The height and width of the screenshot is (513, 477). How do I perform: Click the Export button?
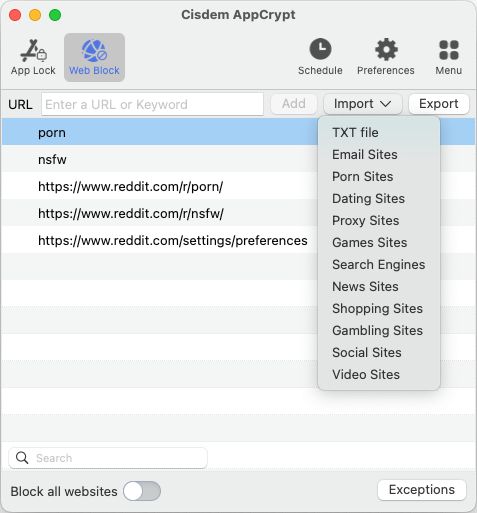coord(439,104)
